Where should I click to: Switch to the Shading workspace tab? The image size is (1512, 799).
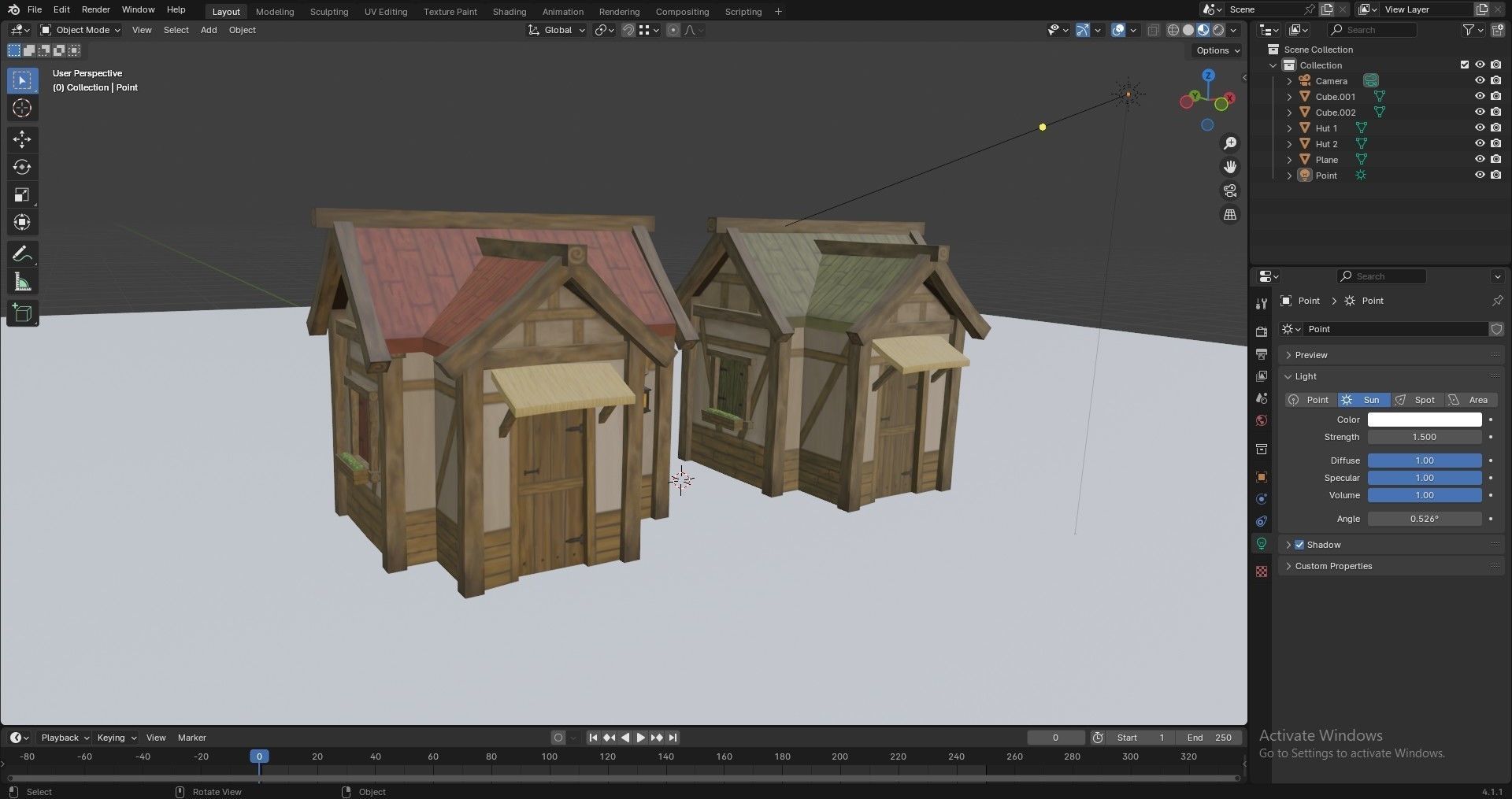tap(510, 12)
